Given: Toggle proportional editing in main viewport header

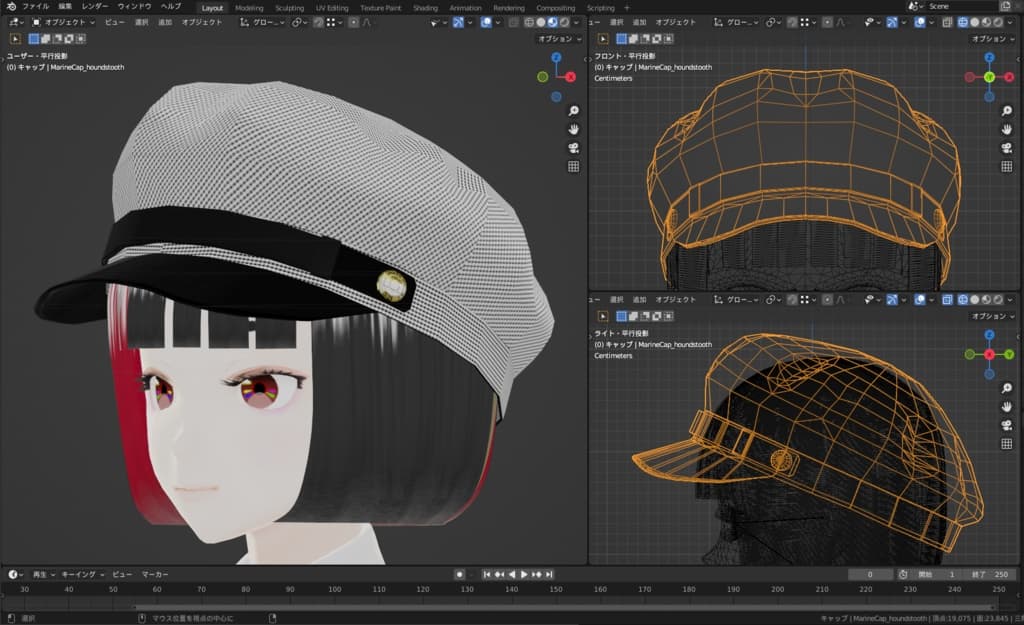Looking at the screenshot, I should [353, 22].
